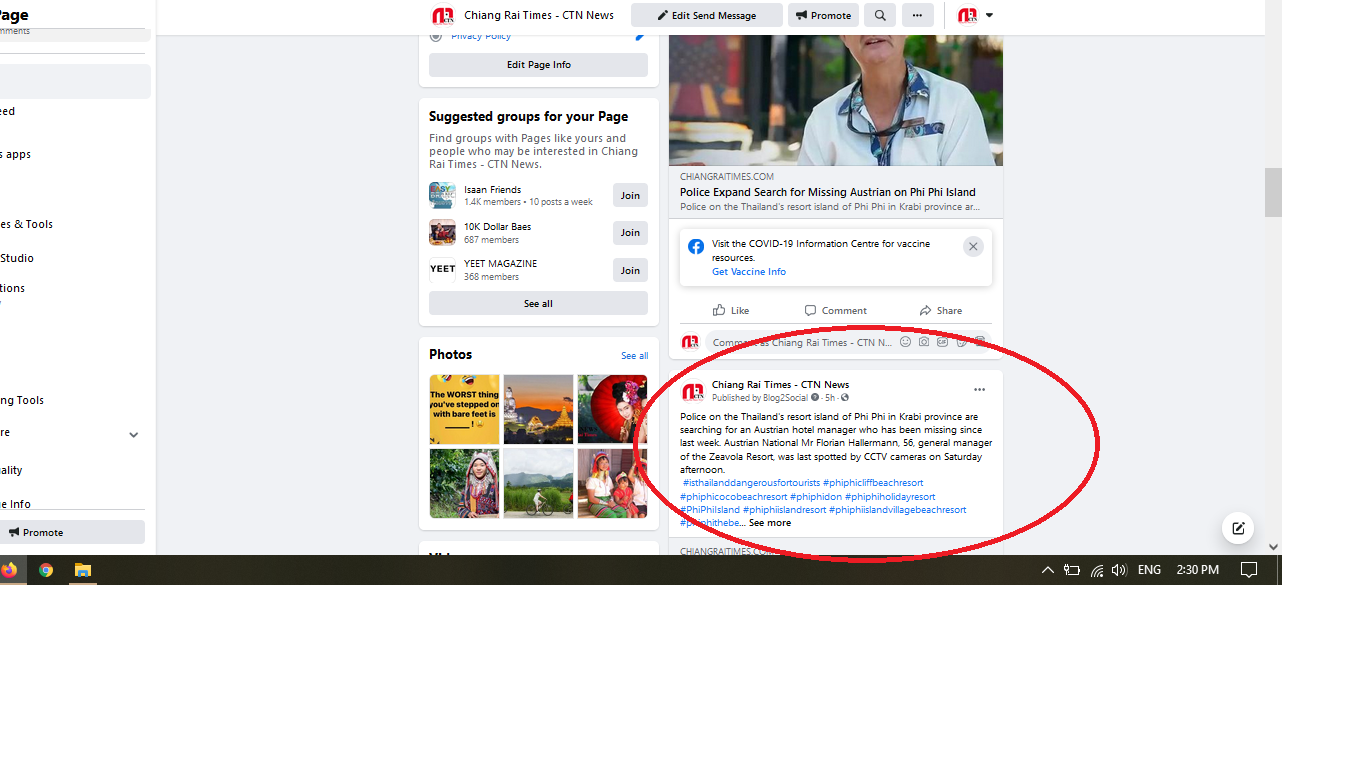The width and height of the screenshot is (1366, 768).
Task: Show hidden system tray icons
Action: [x=1047, y=570]
